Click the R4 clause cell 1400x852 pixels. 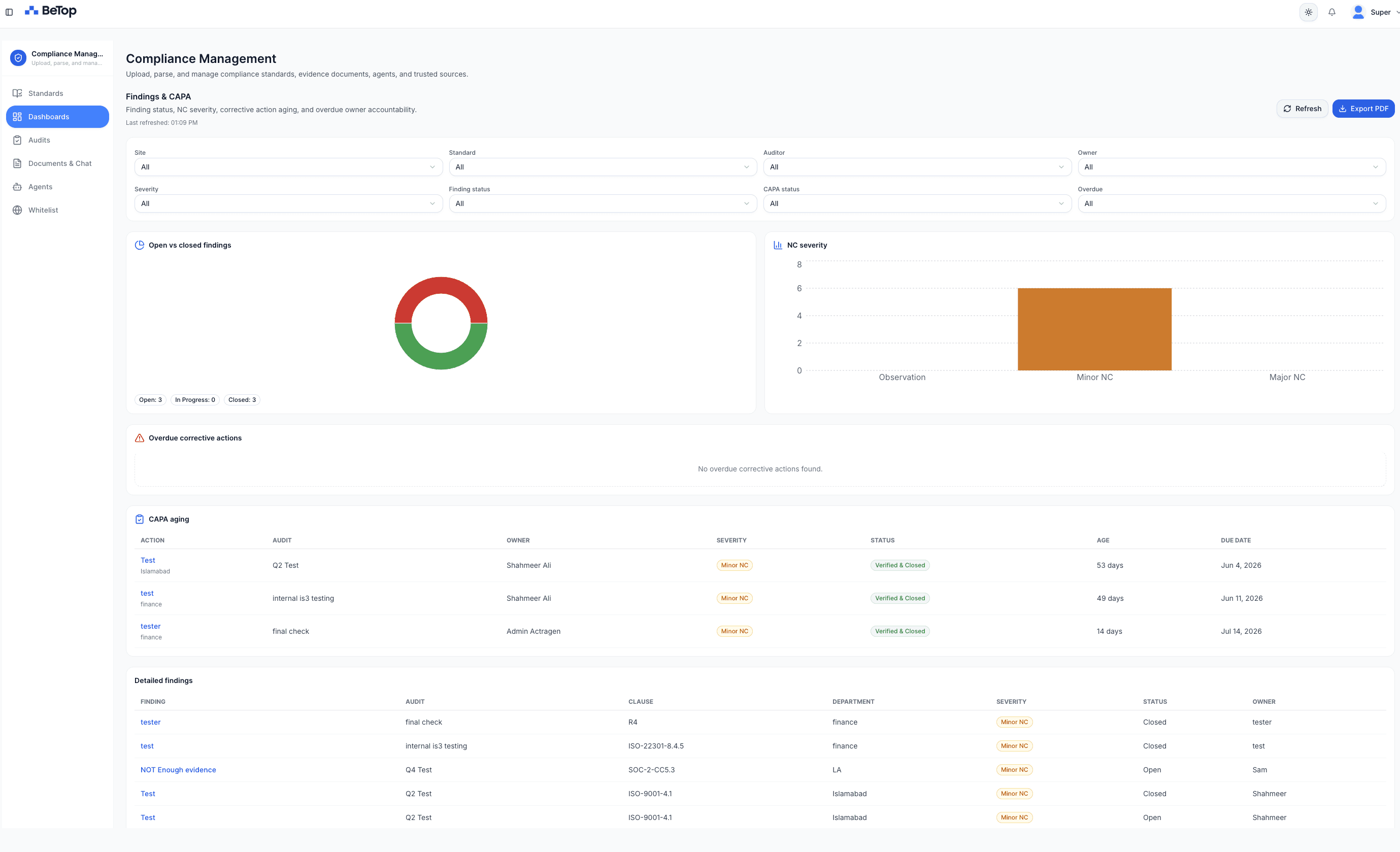(632, 722)
